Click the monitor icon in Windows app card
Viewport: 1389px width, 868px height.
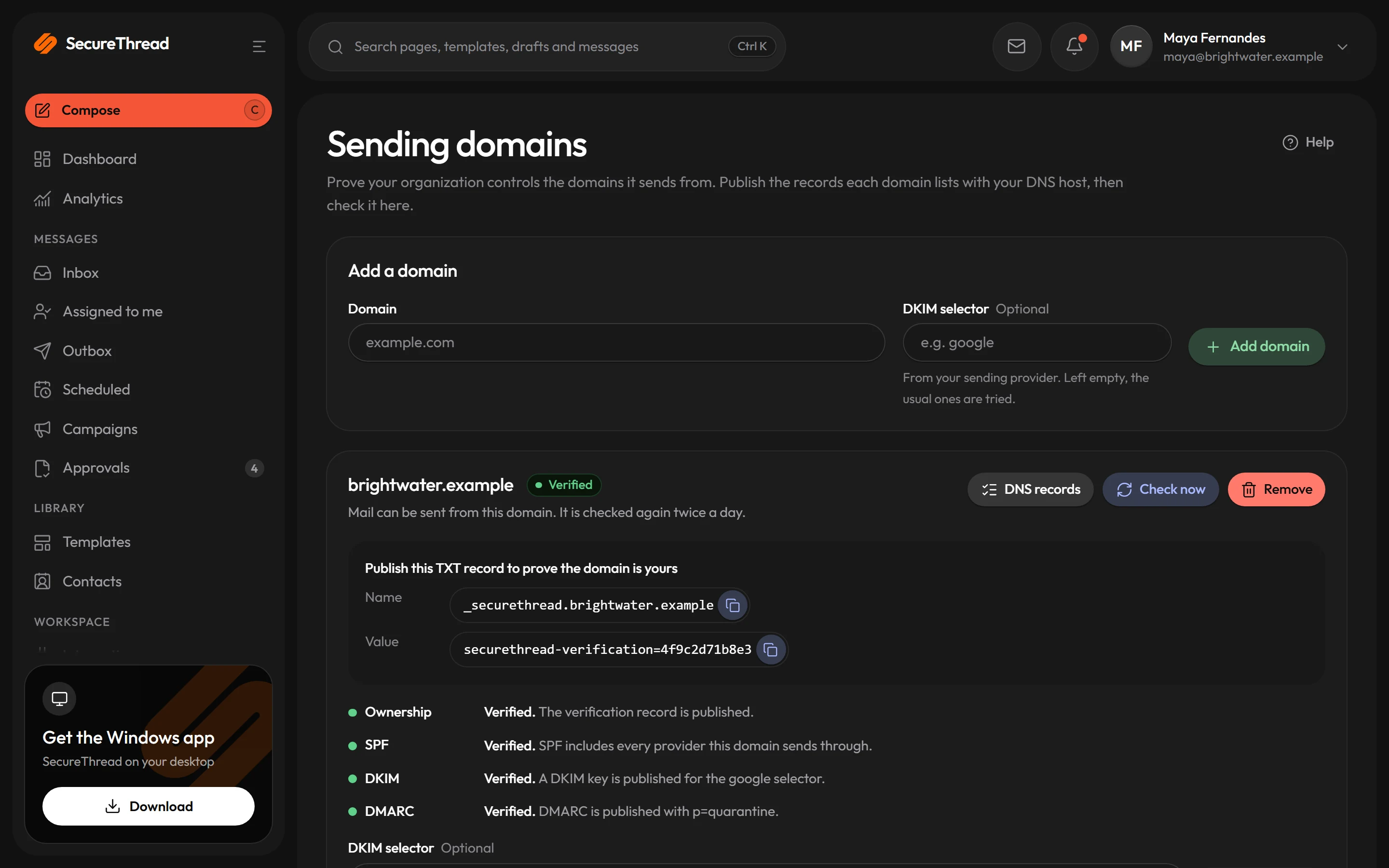coord(59,699)
